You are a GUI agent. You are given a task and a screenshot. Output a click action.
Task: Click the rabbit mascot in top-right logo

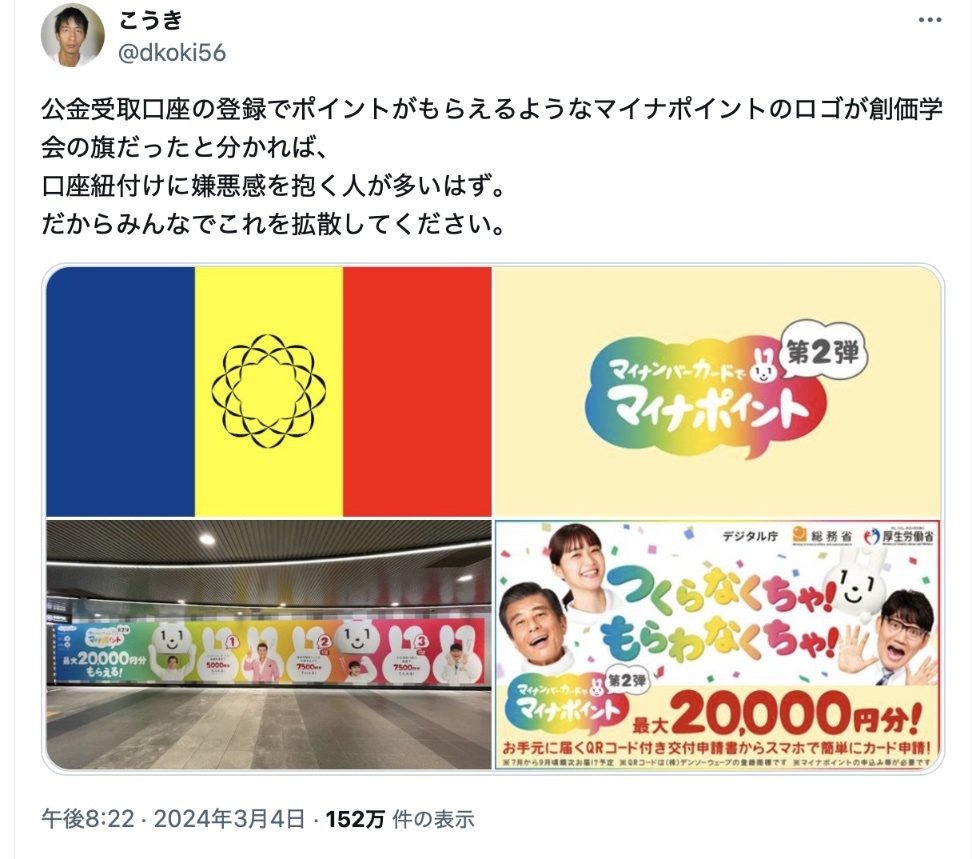pyautogui.click(x=763, y=369)
